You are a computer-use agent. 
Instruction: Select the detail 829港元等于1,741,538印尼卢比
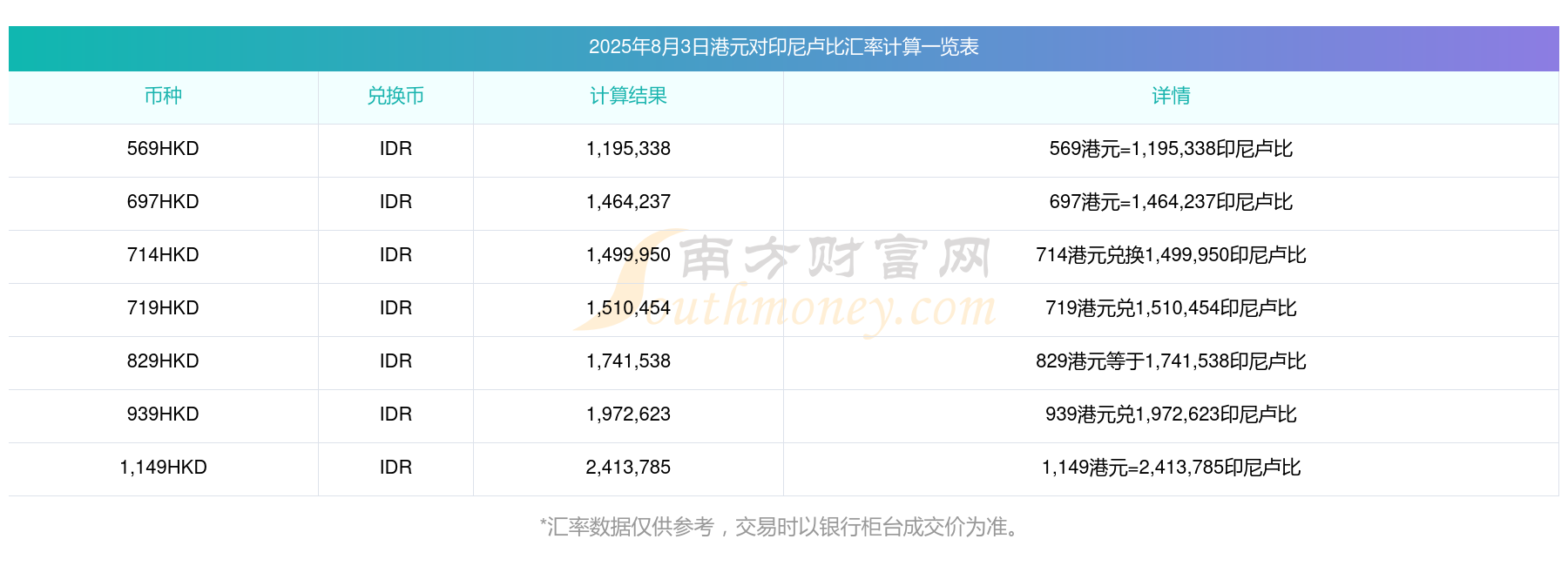[1171, 361]
